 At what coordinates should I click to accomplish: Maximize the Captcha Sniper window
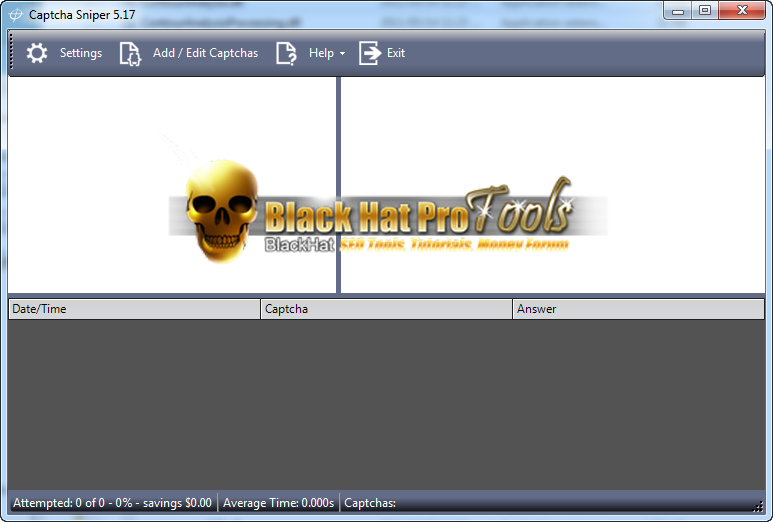(x=705, y=10)
